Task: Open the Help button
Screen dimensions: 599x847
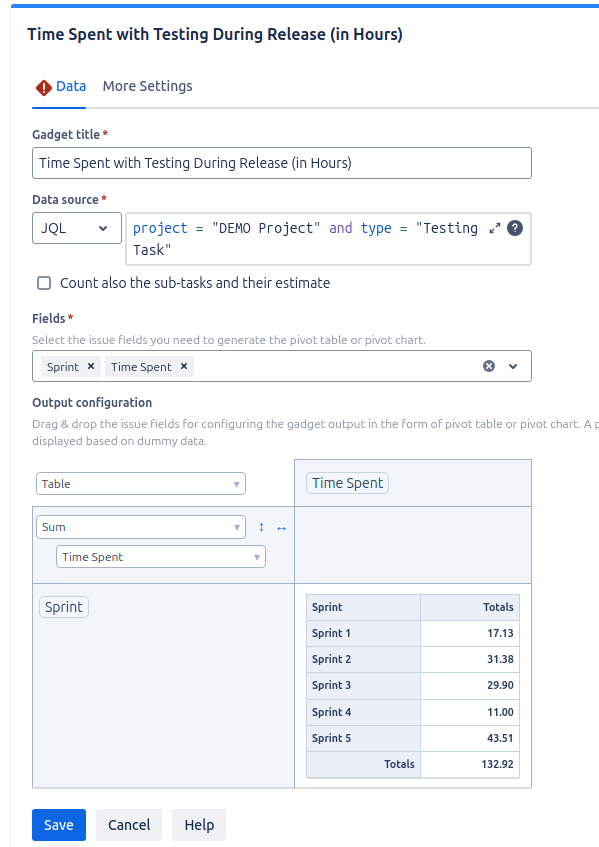Action: coord(199,825)
